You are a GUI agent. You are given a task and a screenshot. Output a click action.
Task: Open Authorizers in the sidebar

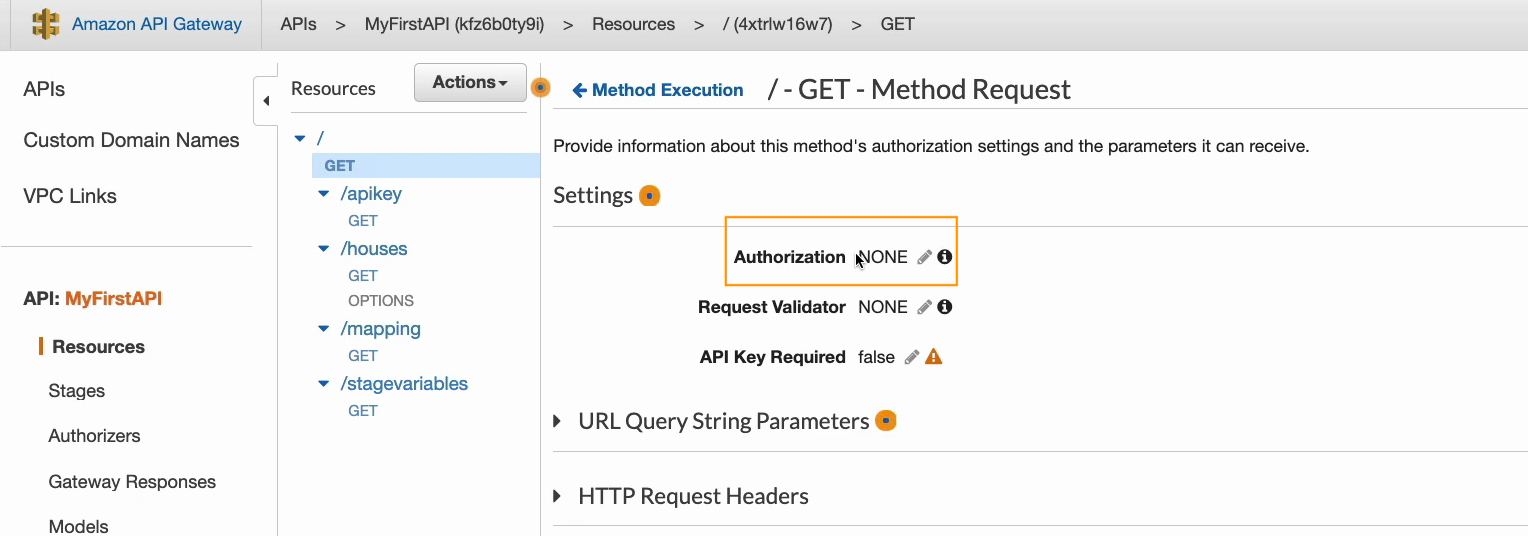[94, 436]
